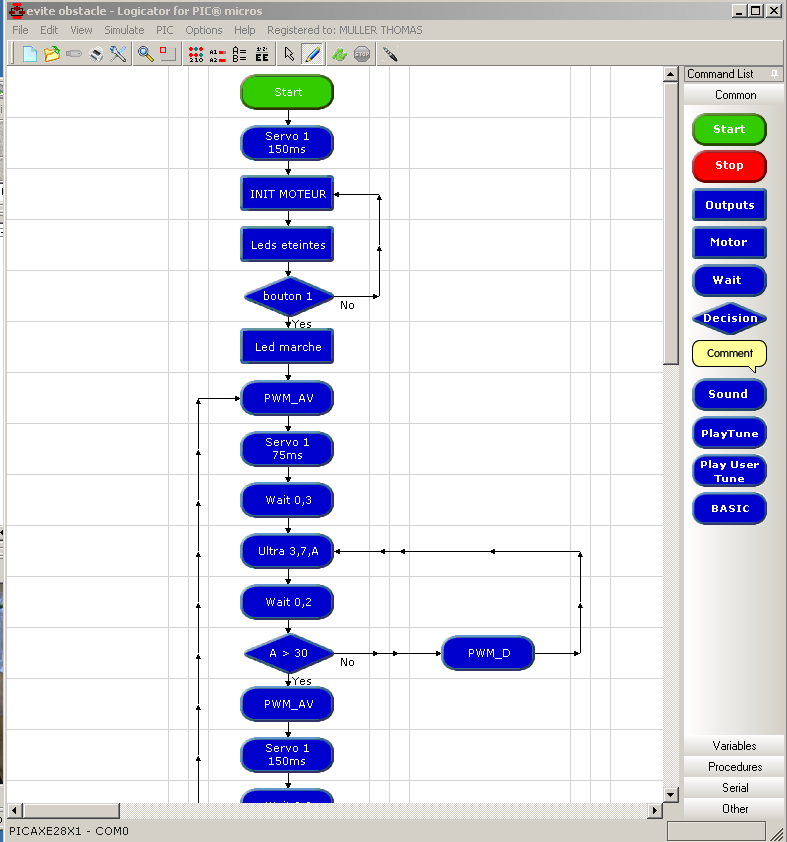Click the vertical scrollbar thumb

pyautogui.click(x=671, y=223)
